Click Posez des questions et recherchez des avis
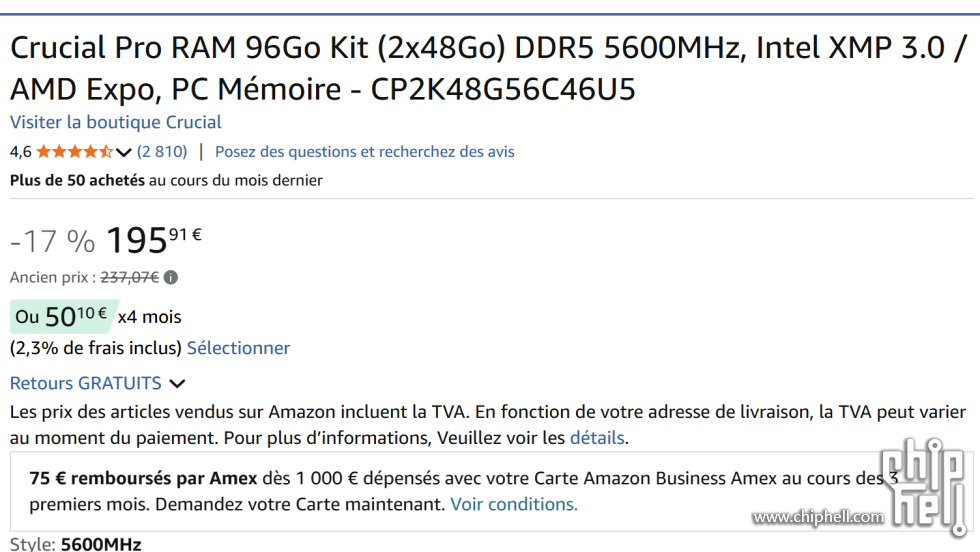The height and width of the screenshot is (552, 980). tap(365, 152)
